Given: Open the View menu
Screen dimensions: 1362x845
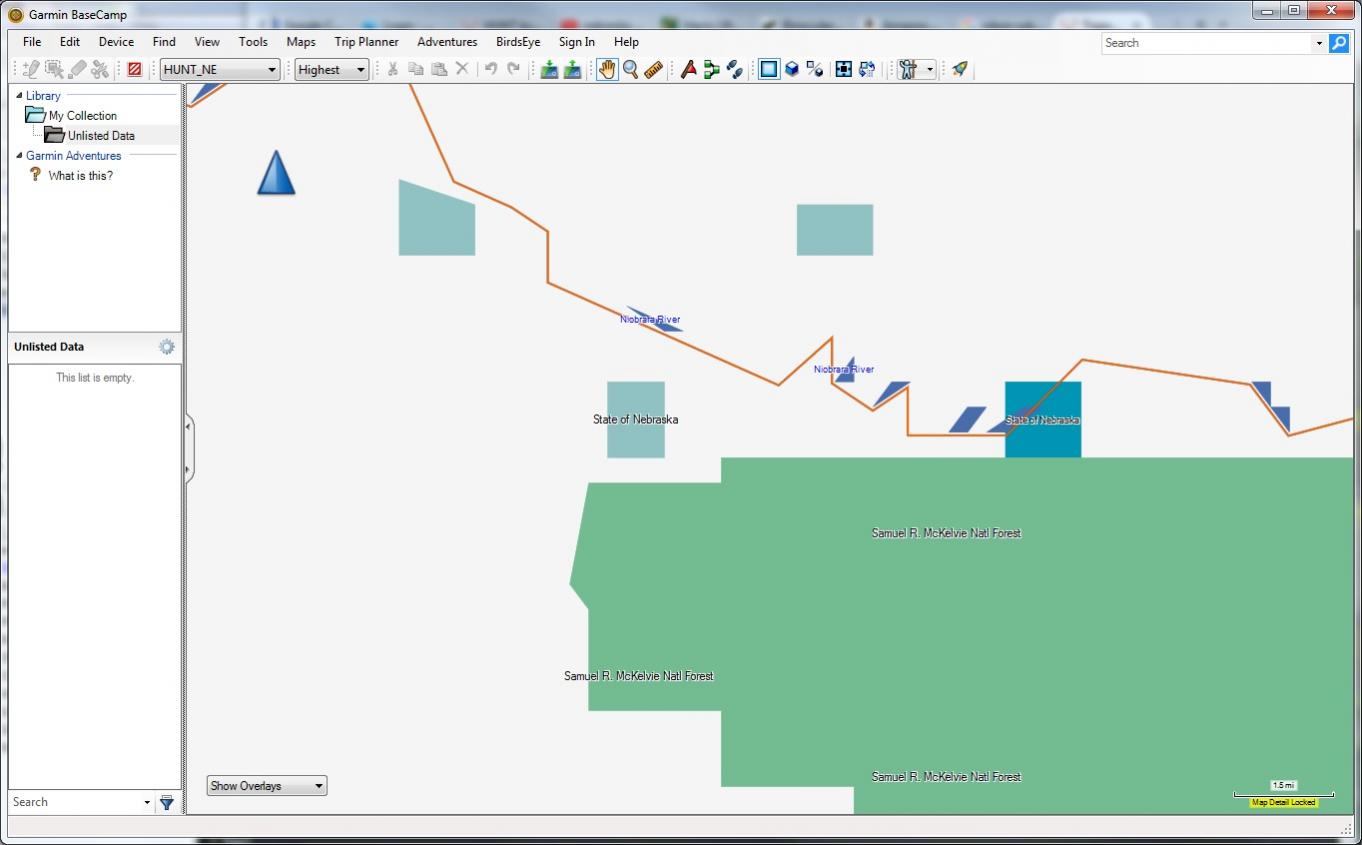Looking at the screenshot, I should coord(207,42).
